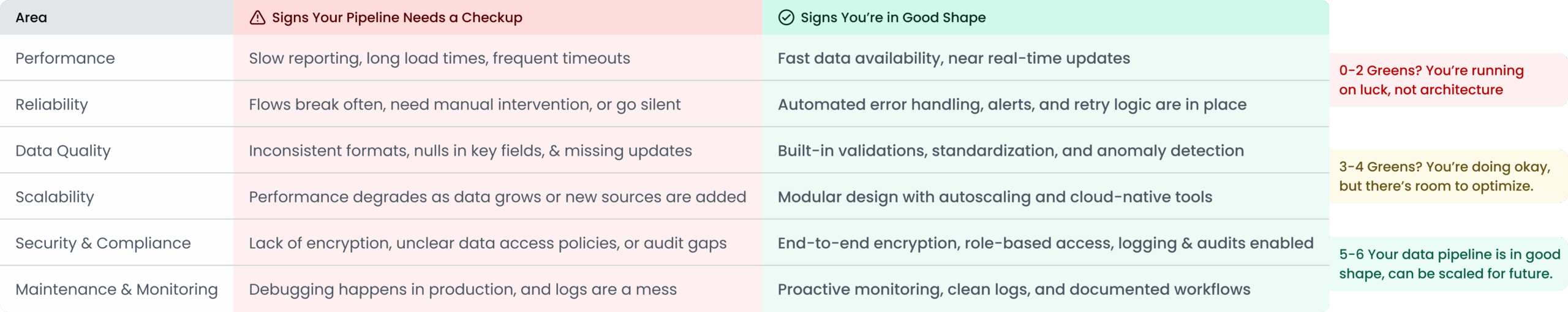
Task: Click the red '0-2 Greens?' callout box
Action: 1448,80
